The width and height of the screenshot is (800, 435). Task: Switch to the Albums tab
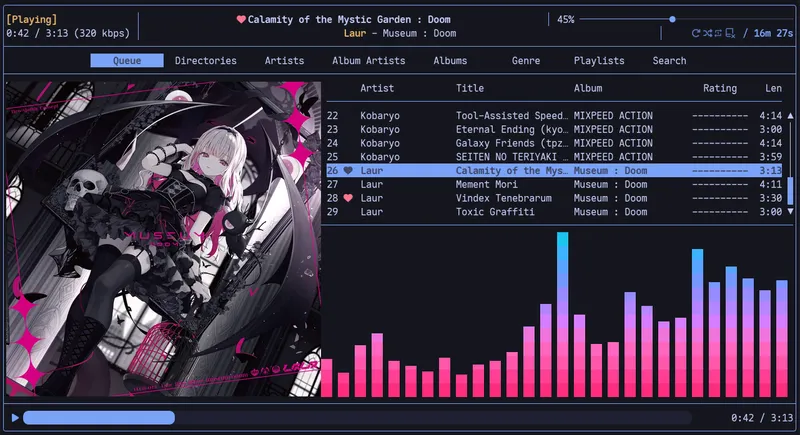pos(450,61)
